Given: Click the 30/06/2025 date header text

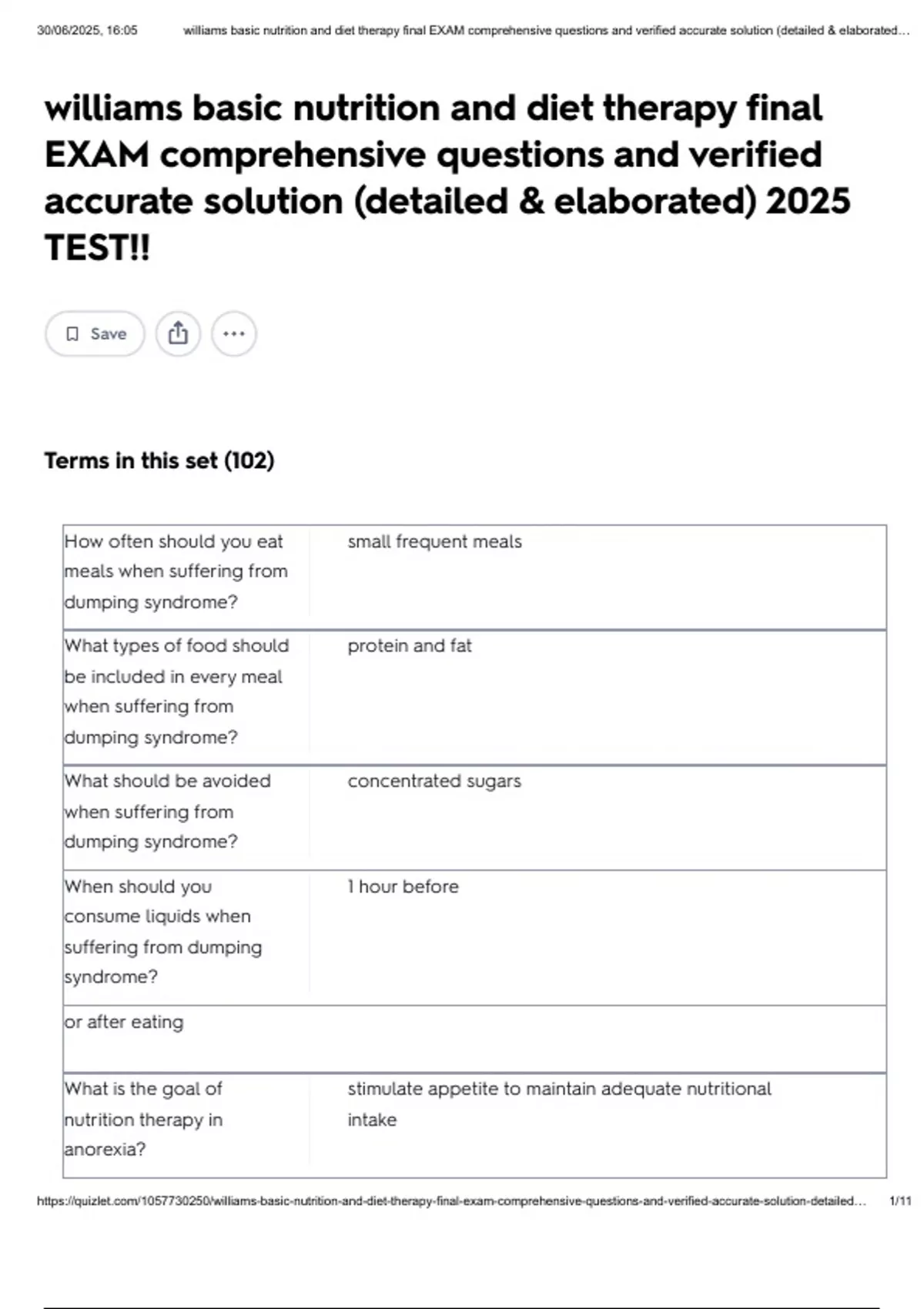Looking at the screenshot, I should click(x=87, y=31).
